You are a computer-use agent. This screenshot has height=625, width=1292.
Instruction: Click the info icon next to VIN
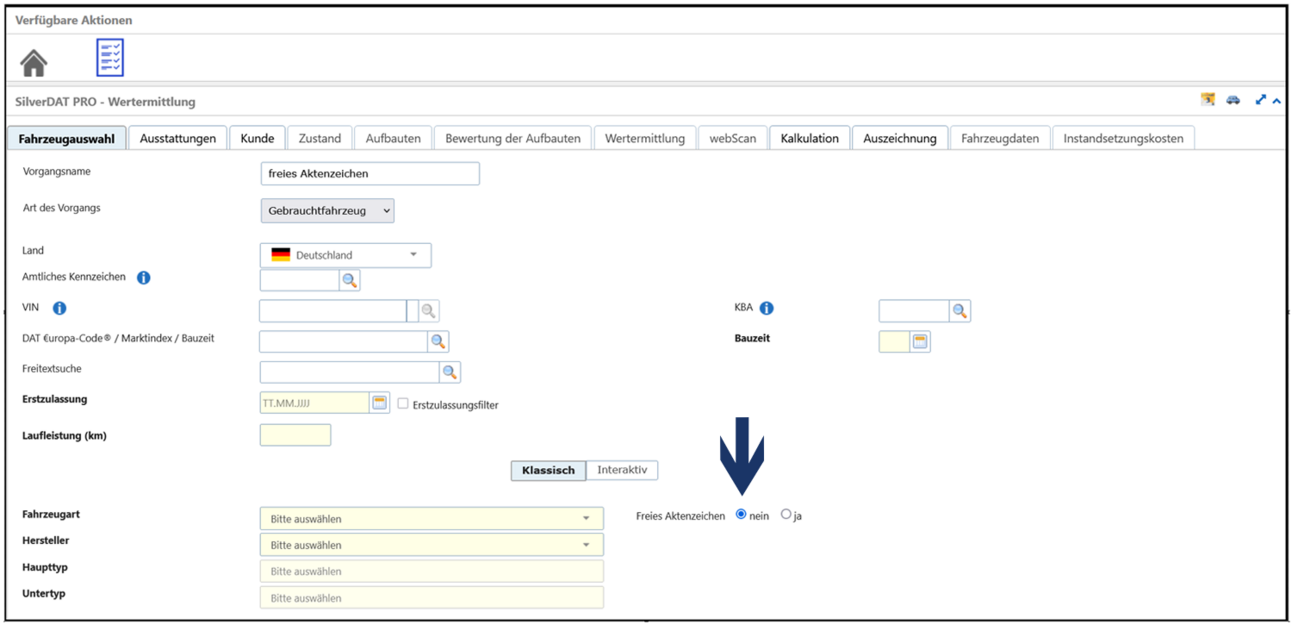[59, 308]
